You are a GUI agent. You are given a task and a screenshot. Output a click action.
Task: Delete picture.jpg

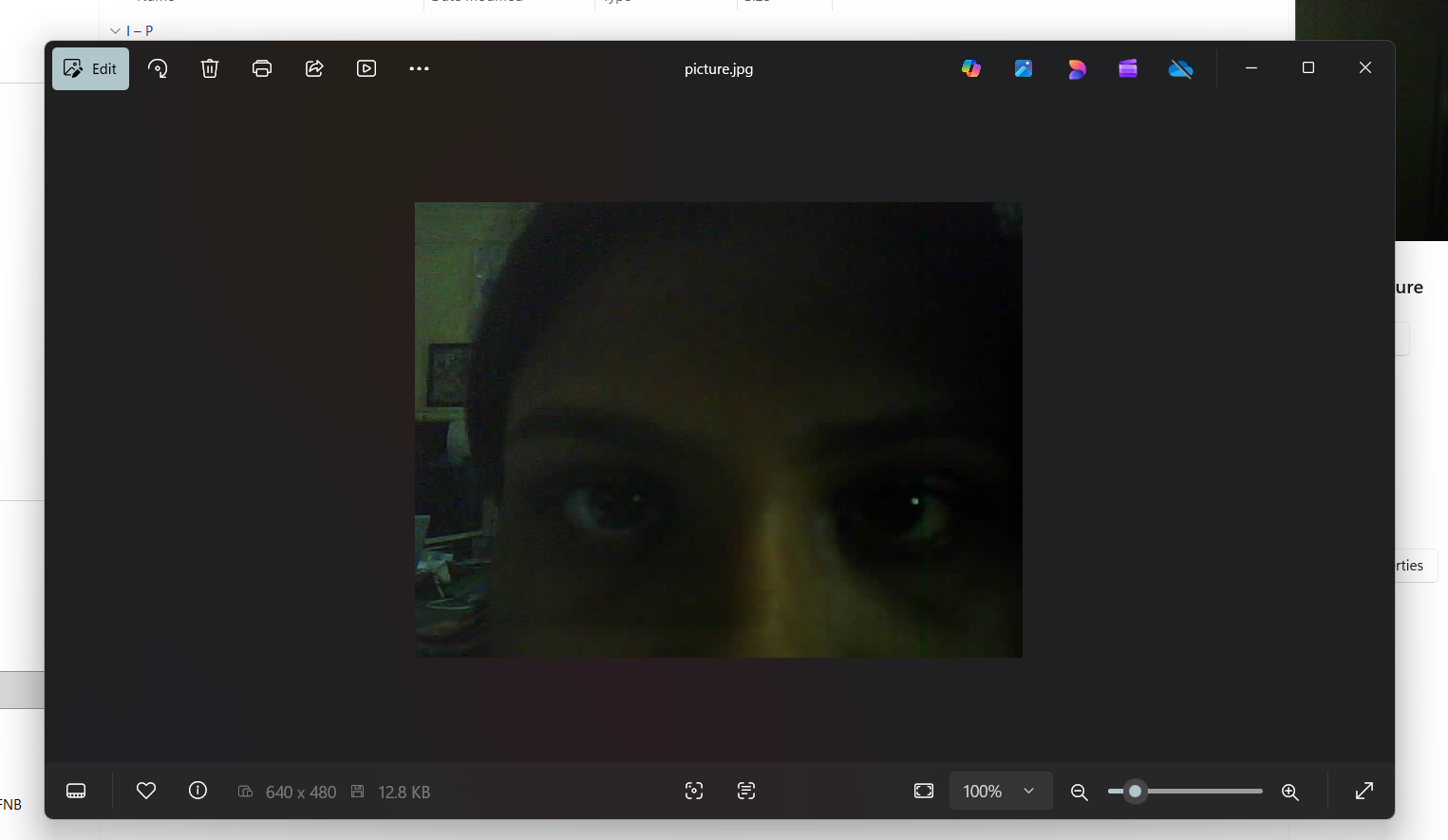(x=210, y=67)
